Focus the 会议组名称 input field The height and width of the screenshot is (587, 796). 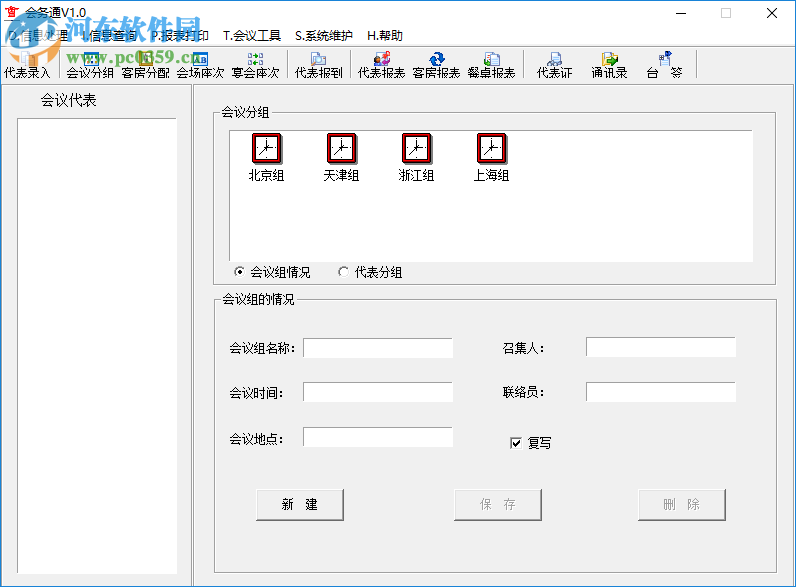[378, 348]
